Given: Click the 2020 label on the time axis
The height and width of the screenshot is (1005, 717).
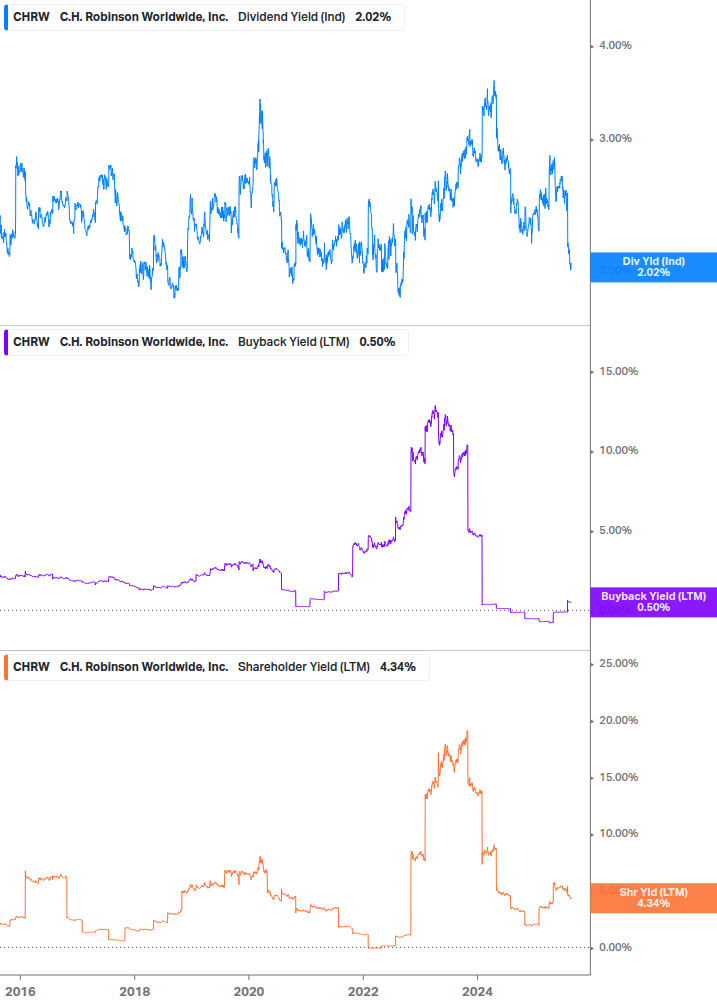Looking at the screenshot, I should tap(249, 992).
